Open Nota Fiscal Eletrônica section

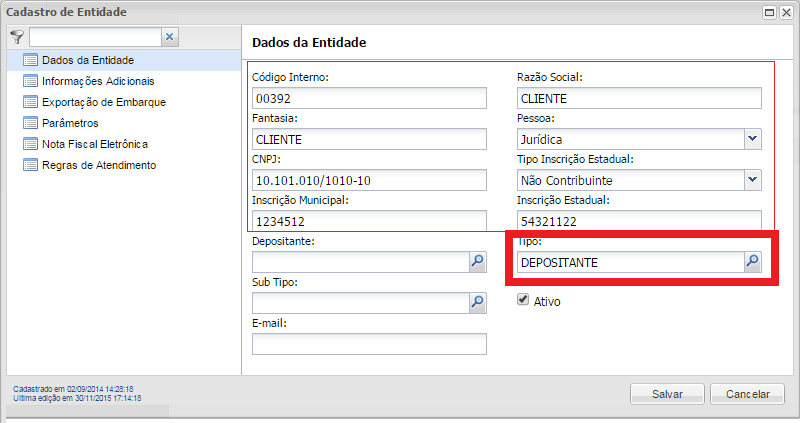[x=94, y=144]
